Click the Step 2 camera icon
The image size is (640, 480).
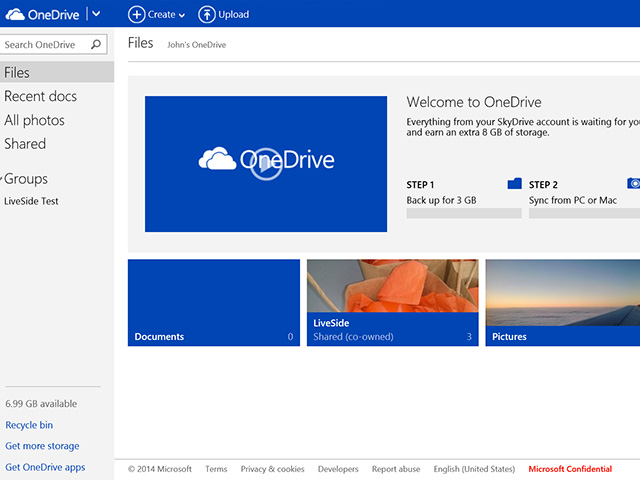click(x=633, y=183)
